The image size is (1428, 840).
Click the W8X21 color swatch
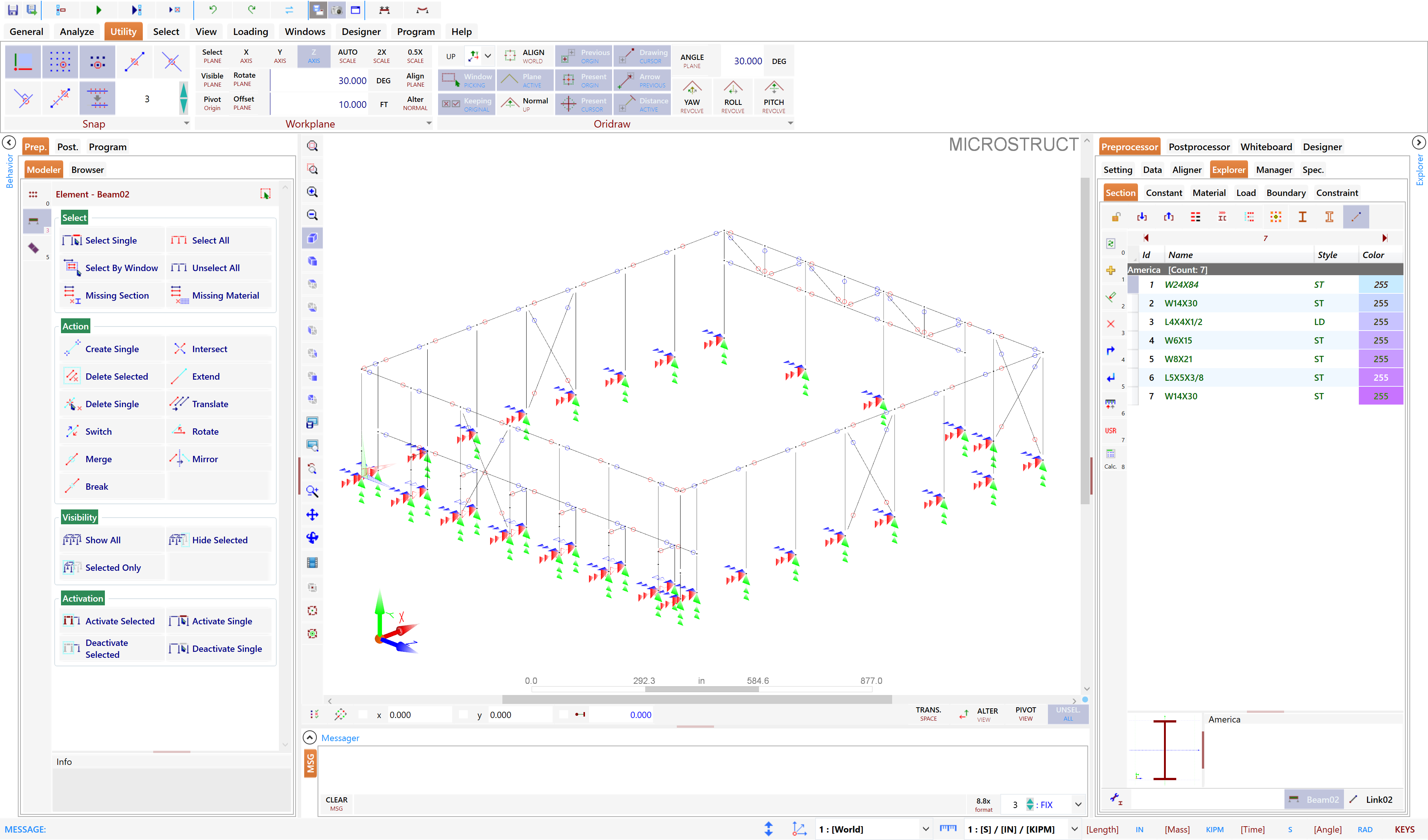1380,359
